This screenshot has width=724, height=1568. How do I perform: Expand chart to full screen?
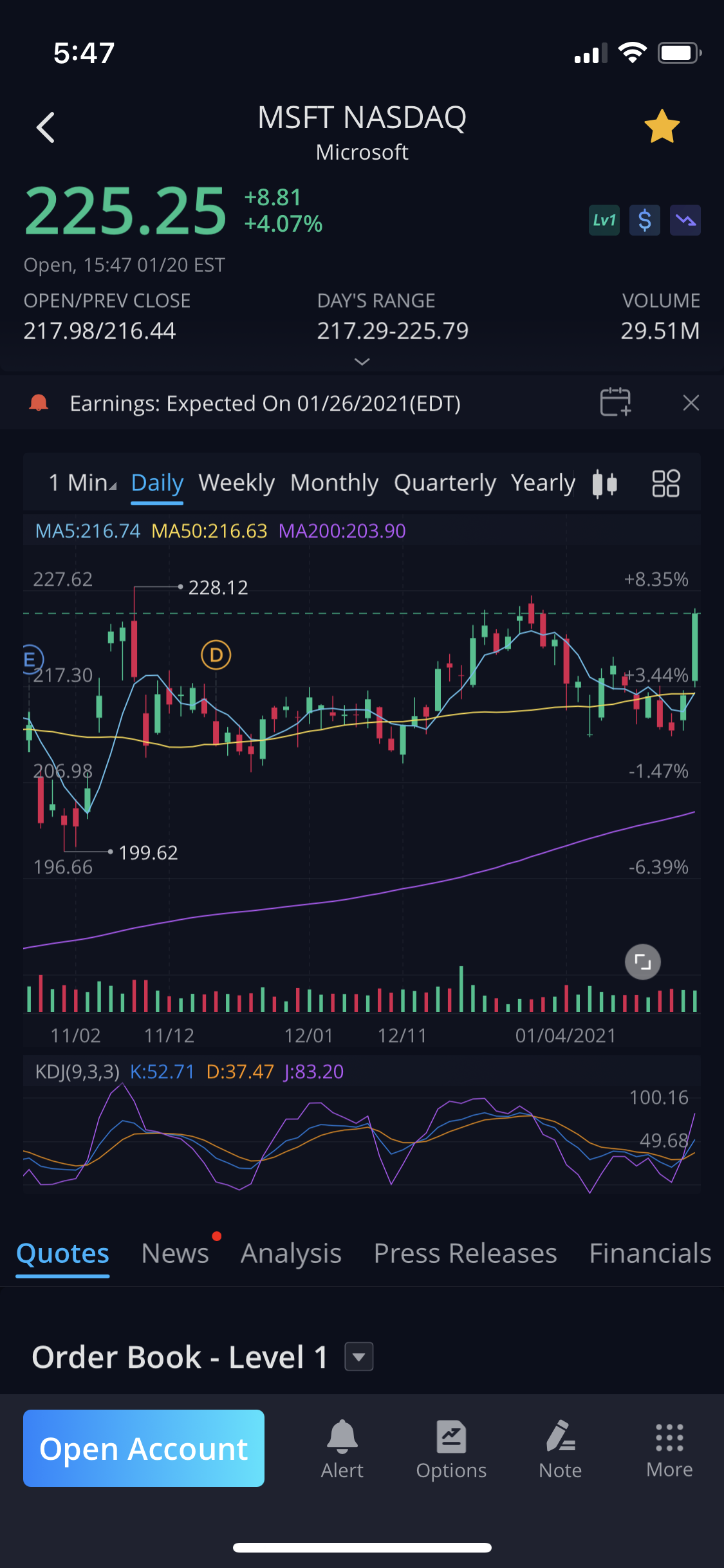(x=642, y=962)
